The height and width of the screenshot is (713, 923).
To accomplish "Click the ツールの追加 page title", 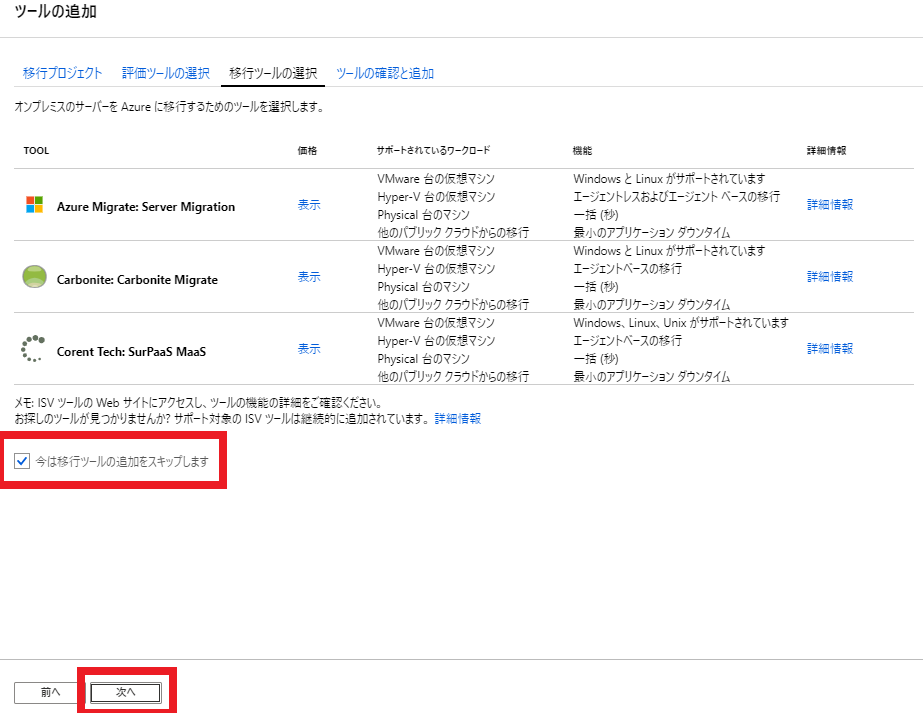I will [x=55, y=12].
